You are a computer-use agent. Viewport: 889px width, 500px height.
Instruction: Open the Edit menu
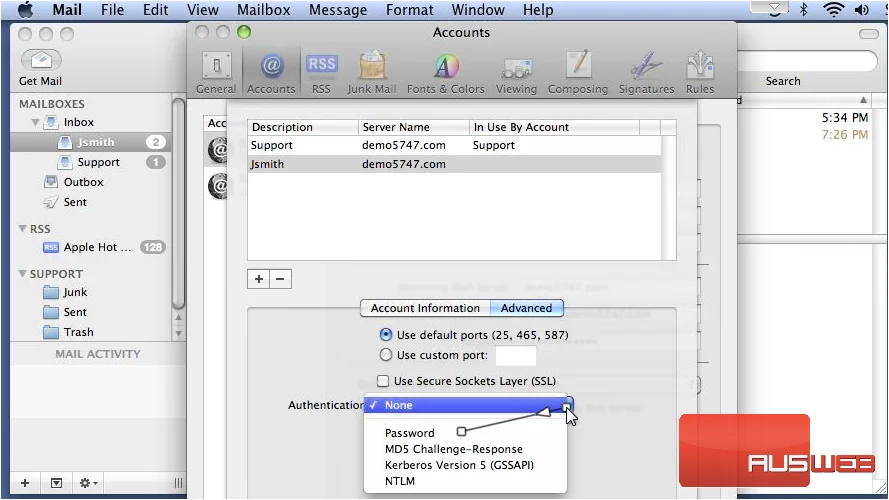pyautogui.click(x=155, y=10)
